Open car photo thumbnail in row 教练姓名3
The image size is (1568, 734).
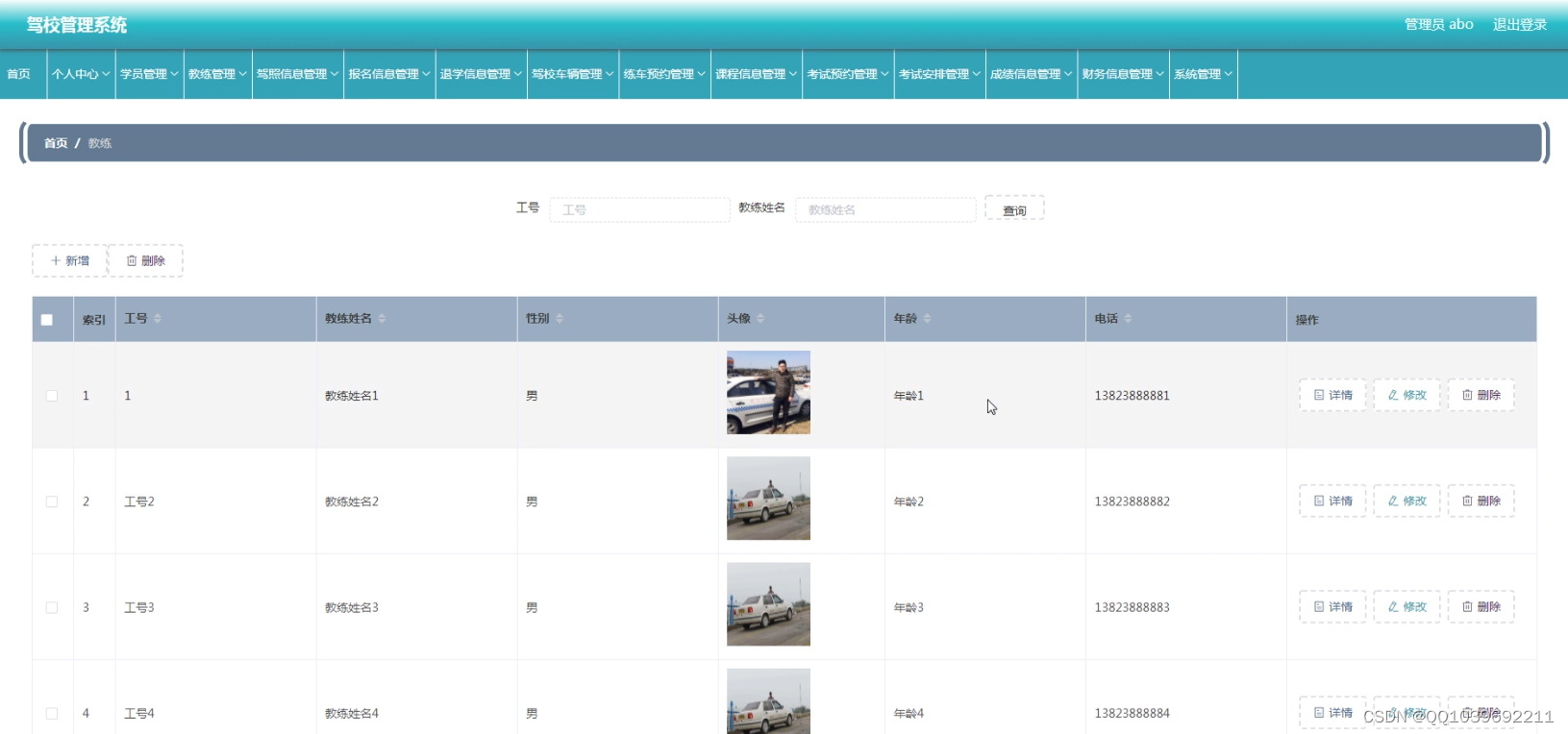[768, 603]
